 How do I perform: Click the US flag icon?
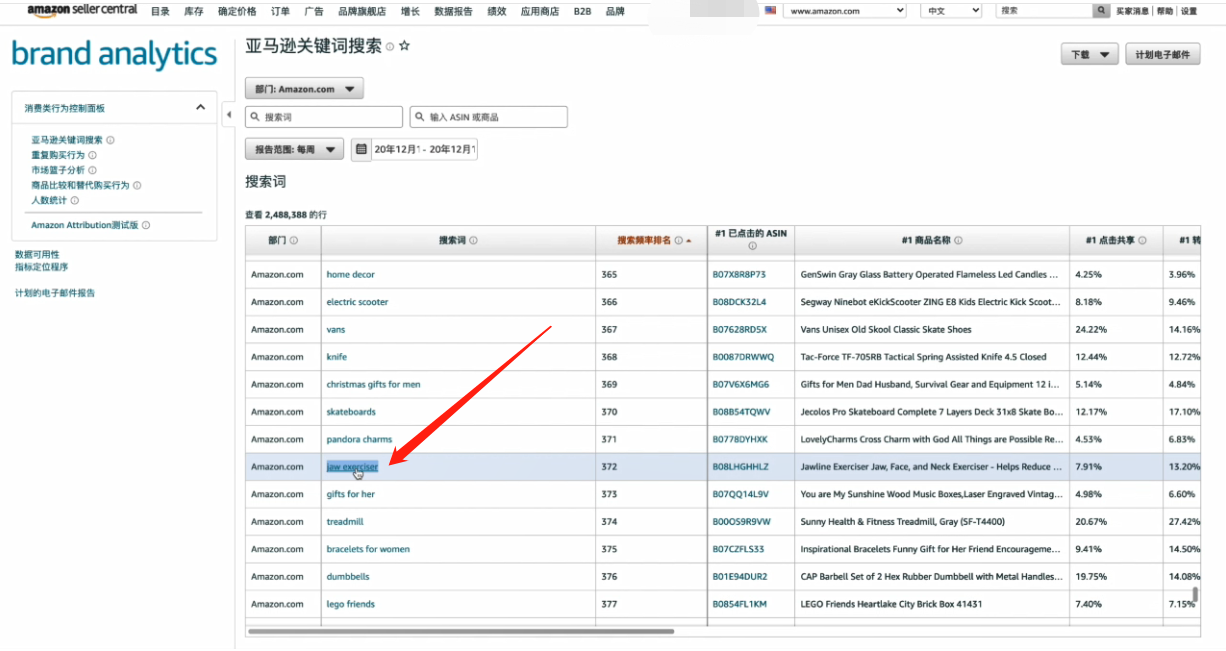[x=770, y=10]
